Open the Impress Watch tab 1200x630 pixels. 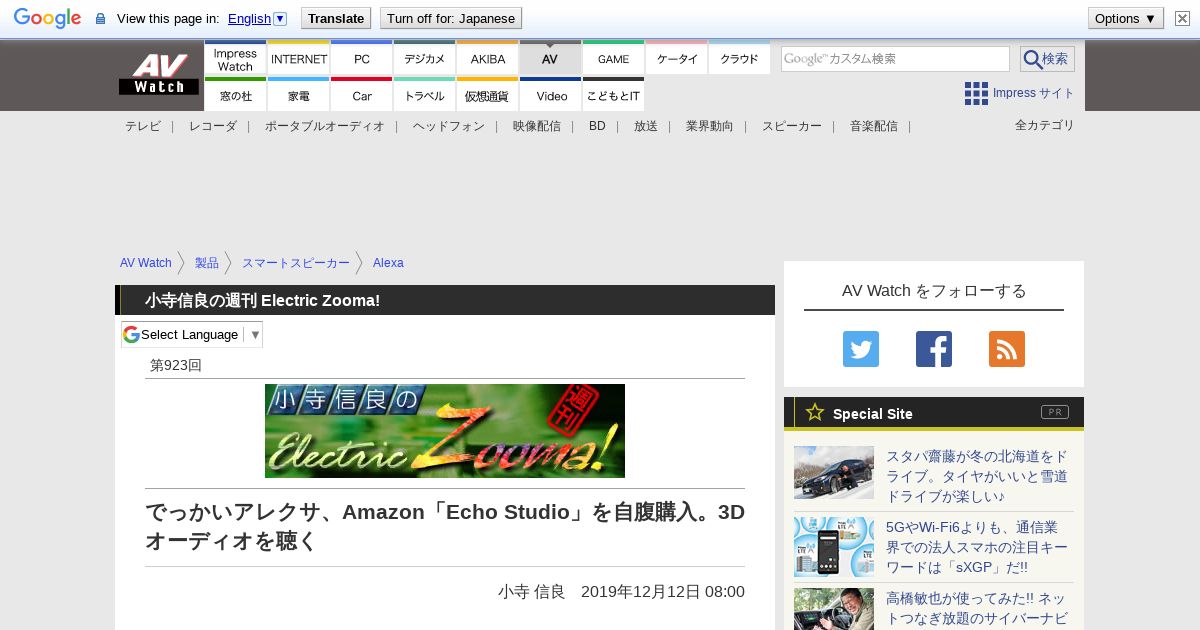[x=235, y=59]
